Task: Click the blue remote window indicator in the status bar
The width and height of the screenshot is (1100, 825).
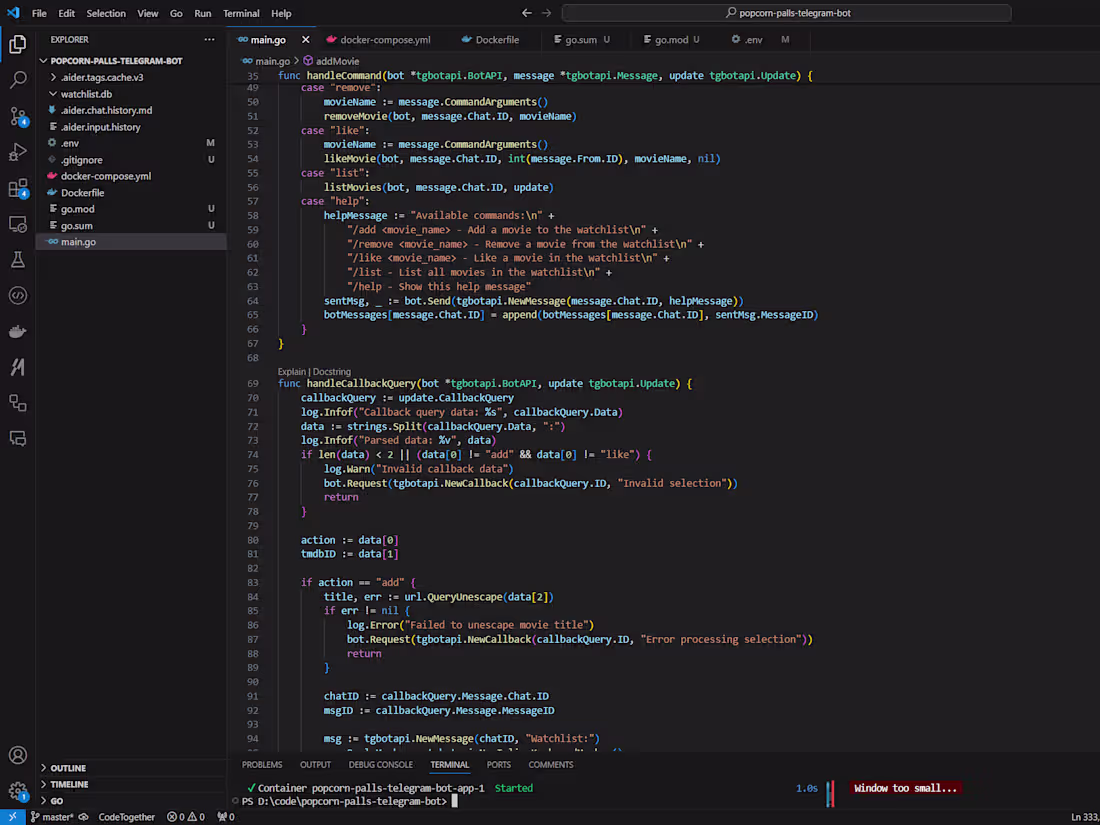Action: [x=13, y=817]
